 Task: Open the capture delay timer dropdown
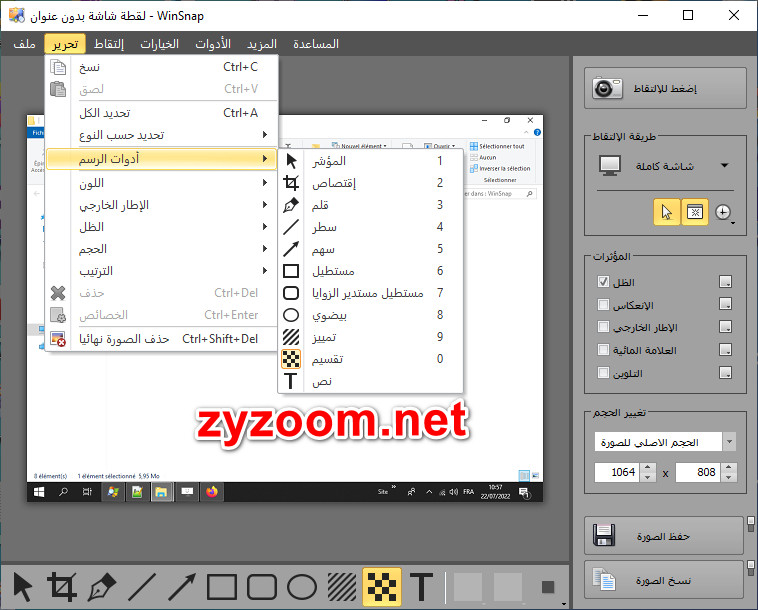724,213
